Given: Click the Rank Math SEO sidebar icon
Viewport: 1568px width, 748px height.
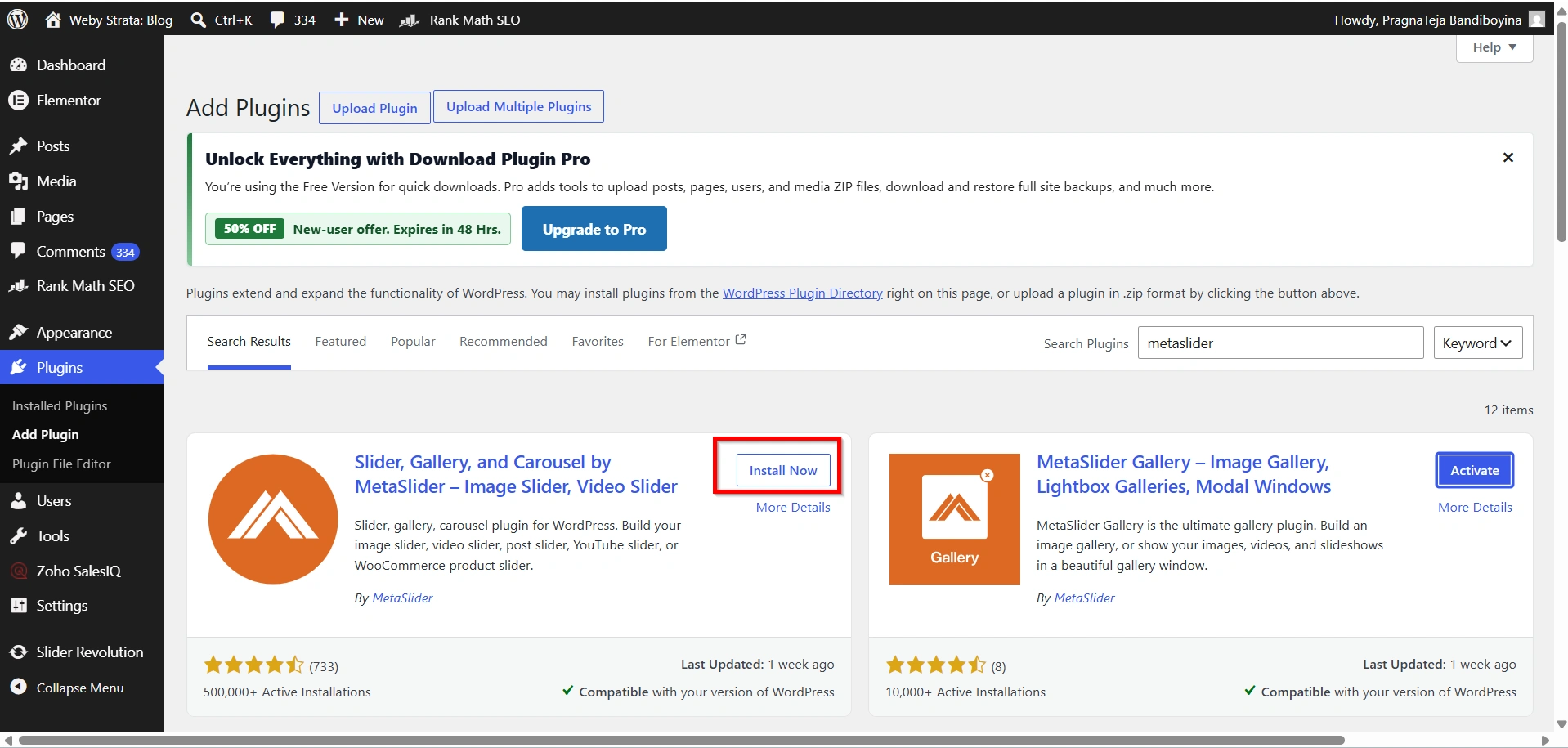Looking at the screenshot, I should (18, 286).
